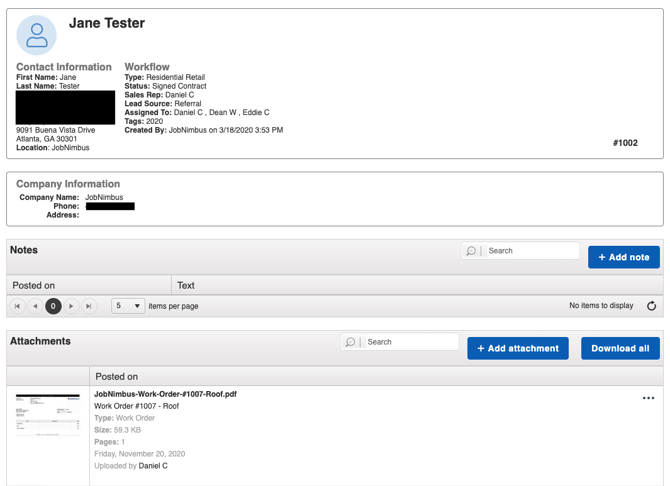Refresh the notes list
This screenshot has height=486, width=670.
click(x=651, y=306)
